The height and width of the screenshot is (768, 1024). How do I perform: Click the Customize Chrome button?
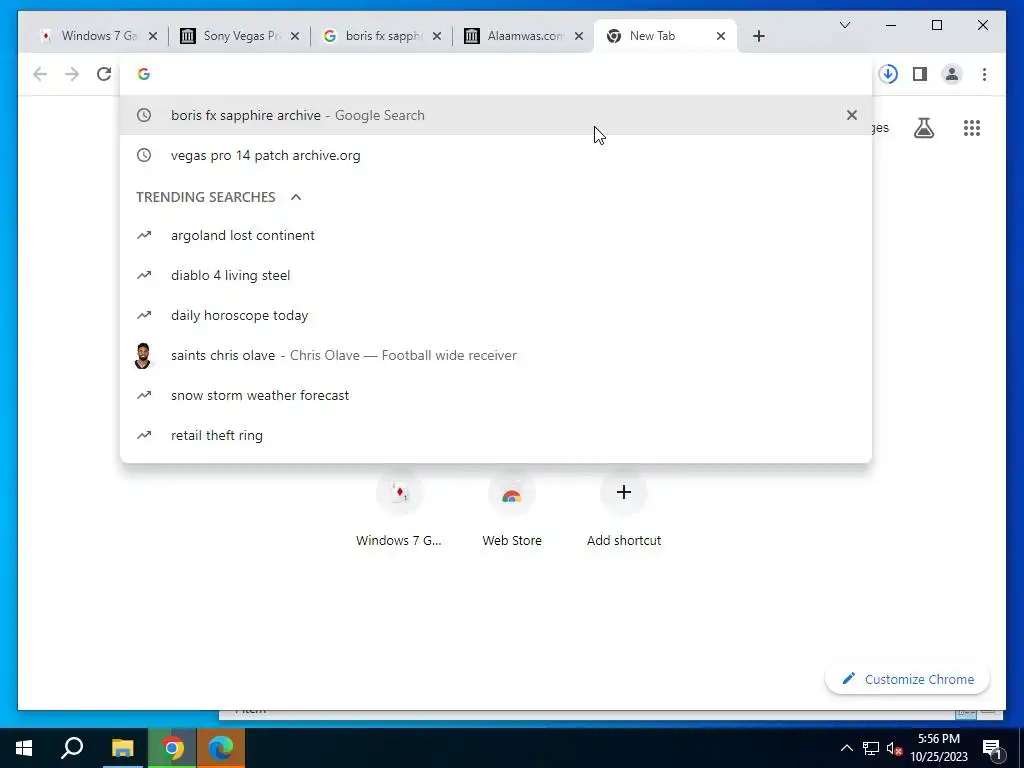point(907,679)
